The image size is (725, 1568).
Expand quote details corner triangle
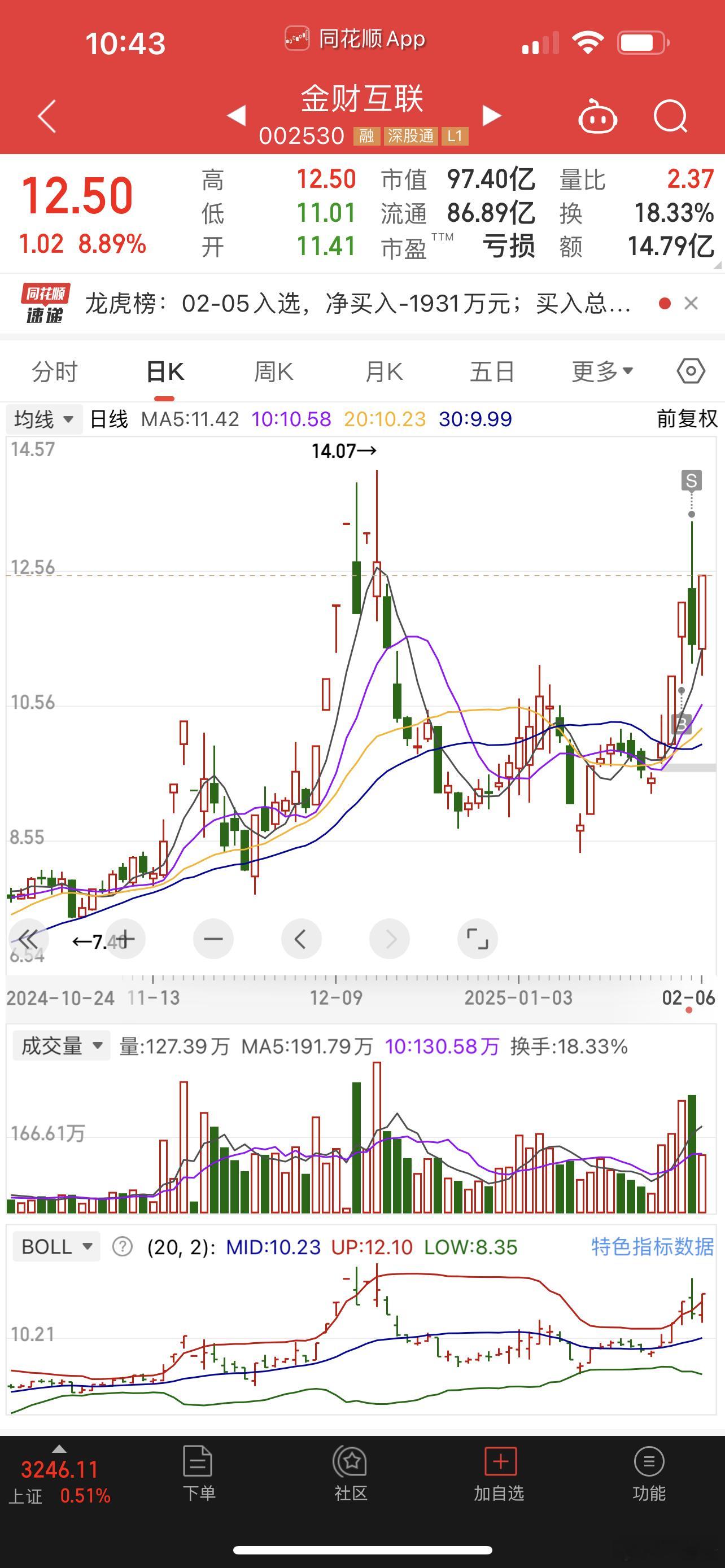click(717, 265)
